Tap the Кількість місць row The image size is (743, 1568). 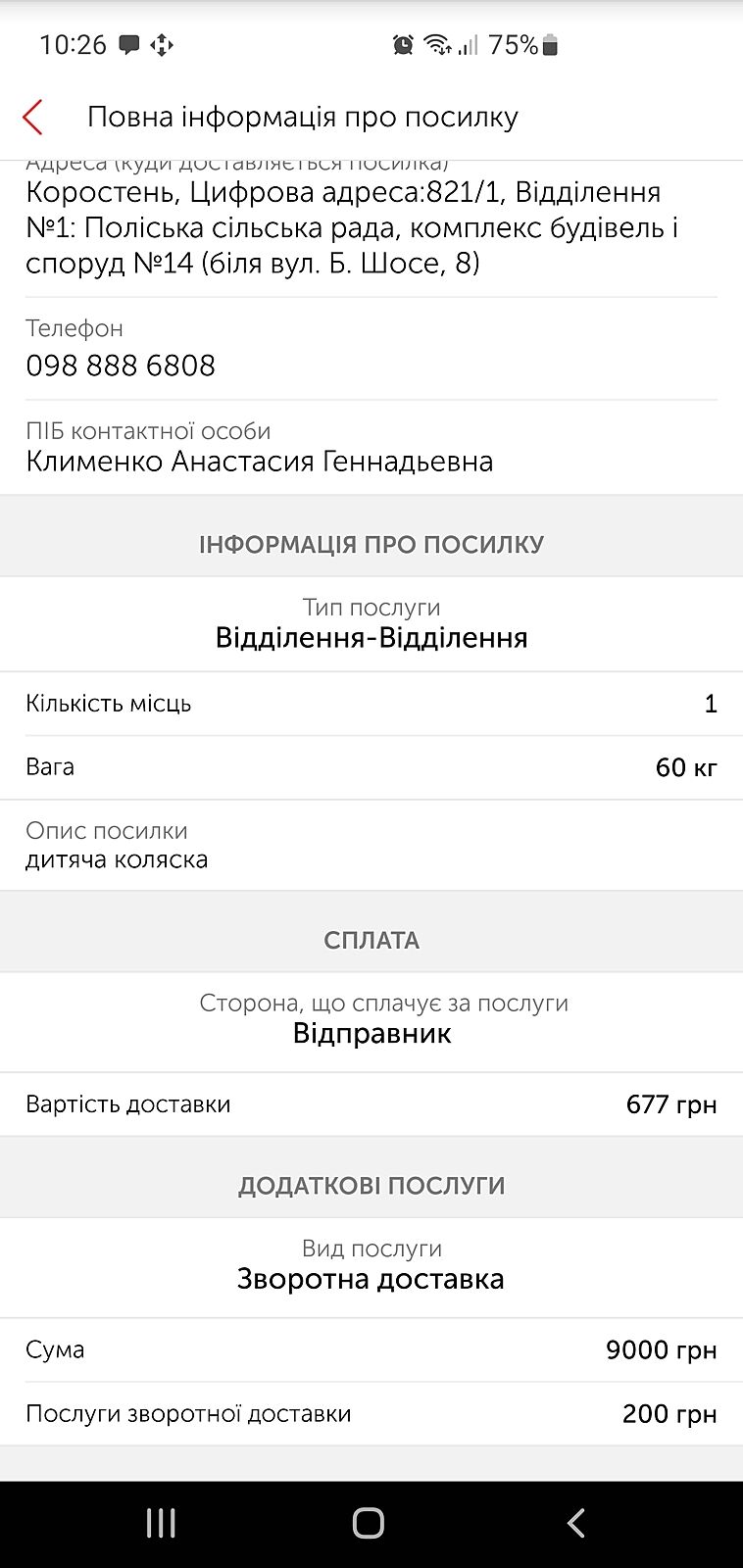[371, 704]
